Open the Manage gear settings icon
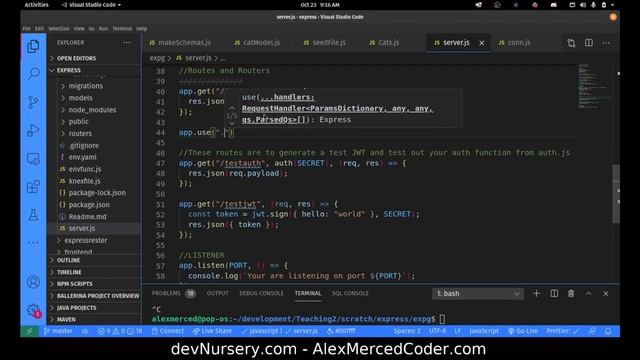 [x=33, y=310]
